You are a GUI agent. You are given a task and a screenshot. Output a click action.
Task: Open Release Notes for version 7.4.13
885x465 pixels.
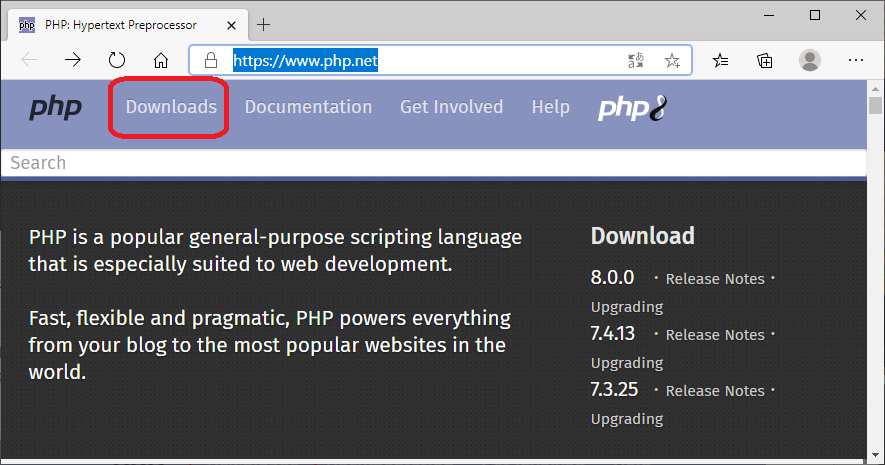tap(715, 335)
